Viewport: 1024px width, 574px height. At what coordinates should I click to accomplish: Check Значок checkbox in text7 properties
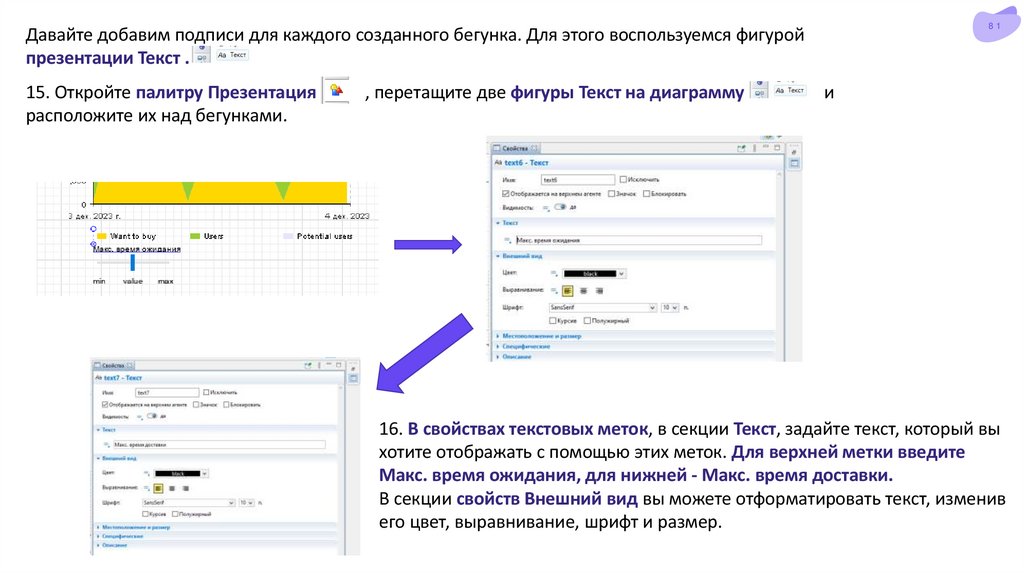tap(196, 405)
